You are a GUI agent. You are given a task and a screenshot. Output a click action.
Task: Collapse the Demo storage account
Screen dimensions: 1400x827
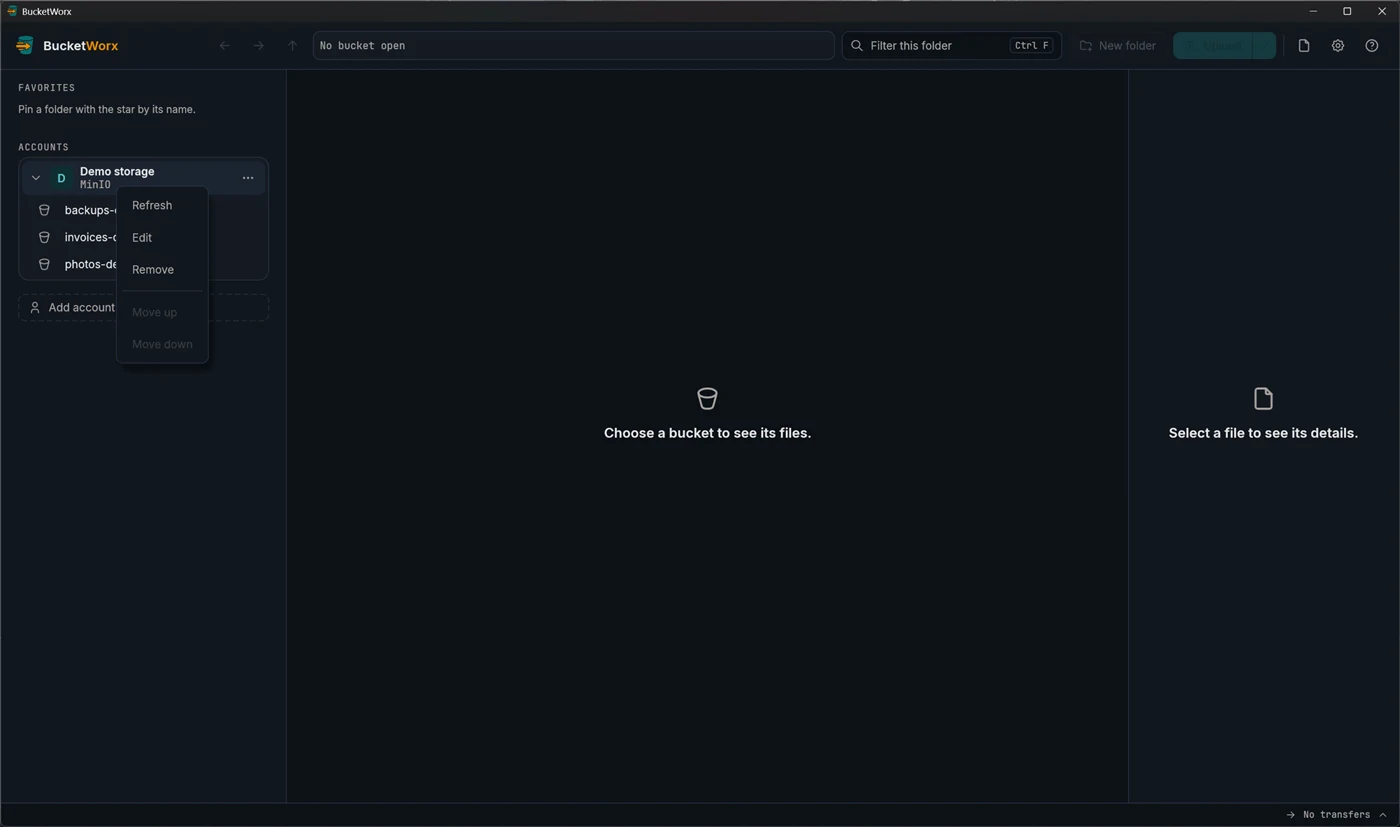pyautogui.click(x=36, y=178)
